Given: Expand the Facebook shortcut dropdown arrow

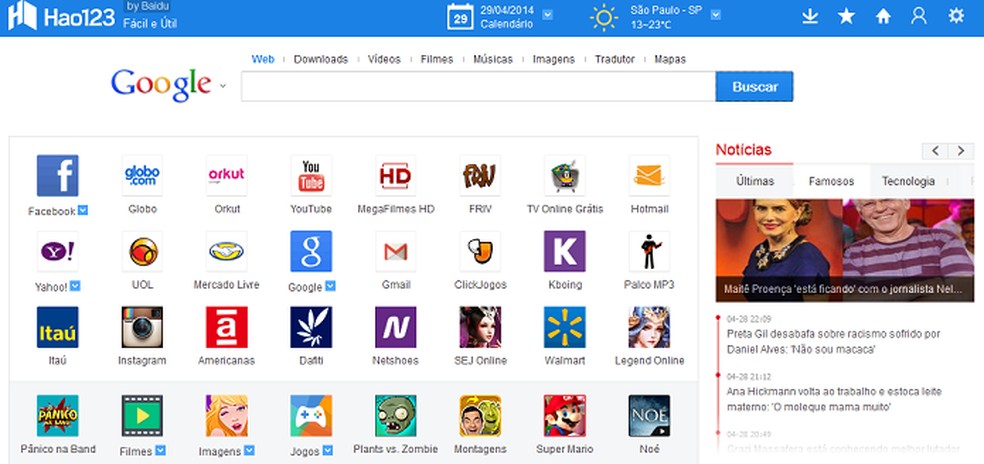Looking at the screenshot, I should point(83,210).
